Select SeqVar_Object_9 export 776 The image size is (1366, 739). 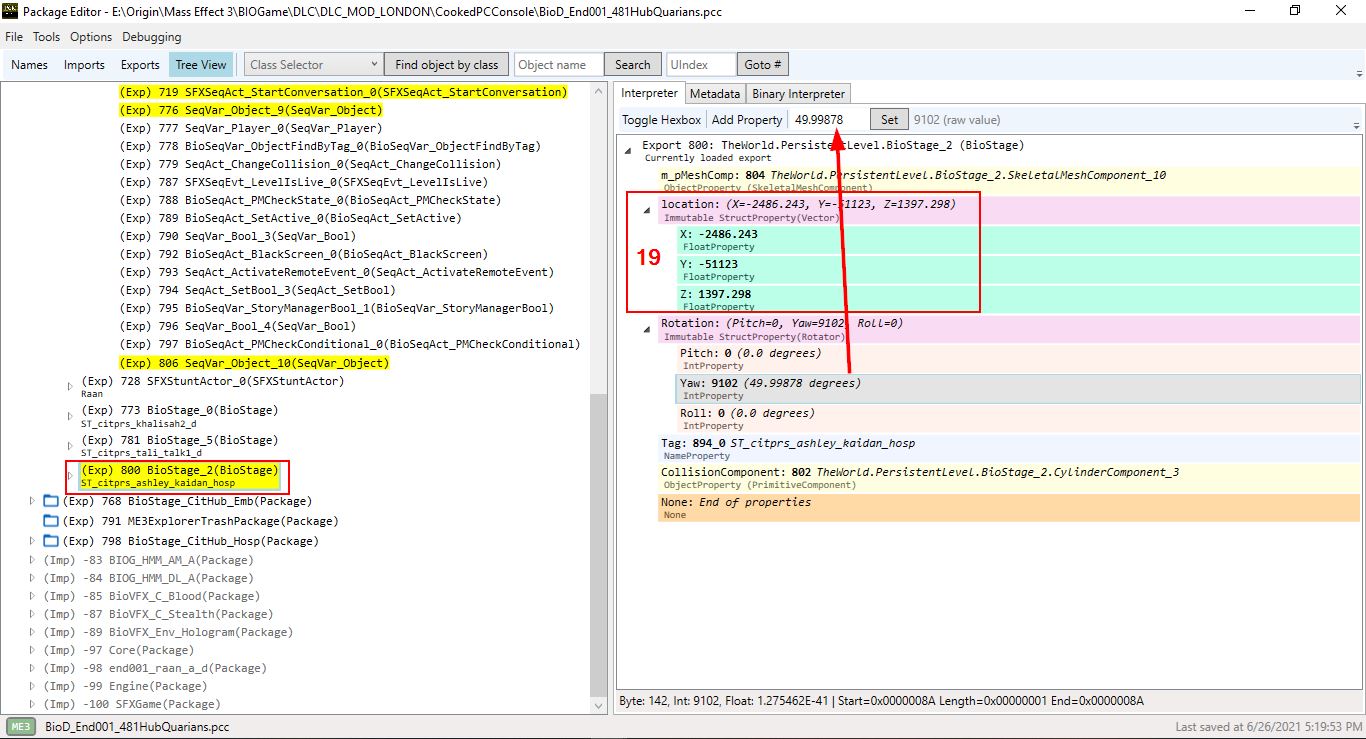[250, 110]
